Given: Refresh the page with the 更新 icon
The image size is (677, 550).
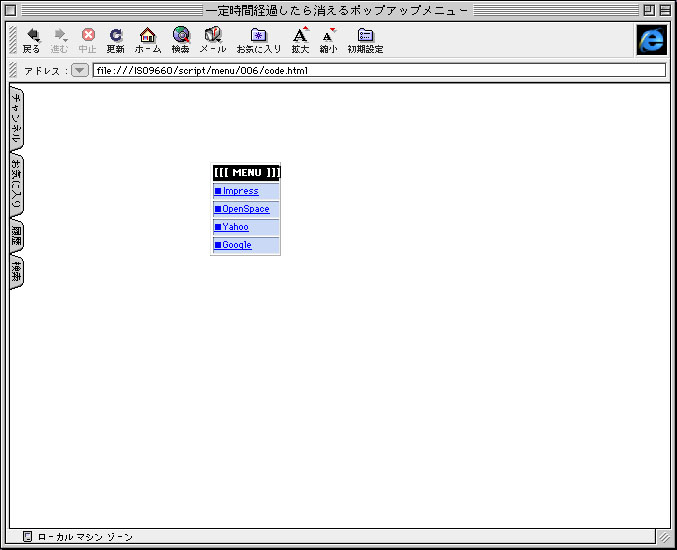Looking at the screenshot, I should pyautogui.click(x=116, y=40).
